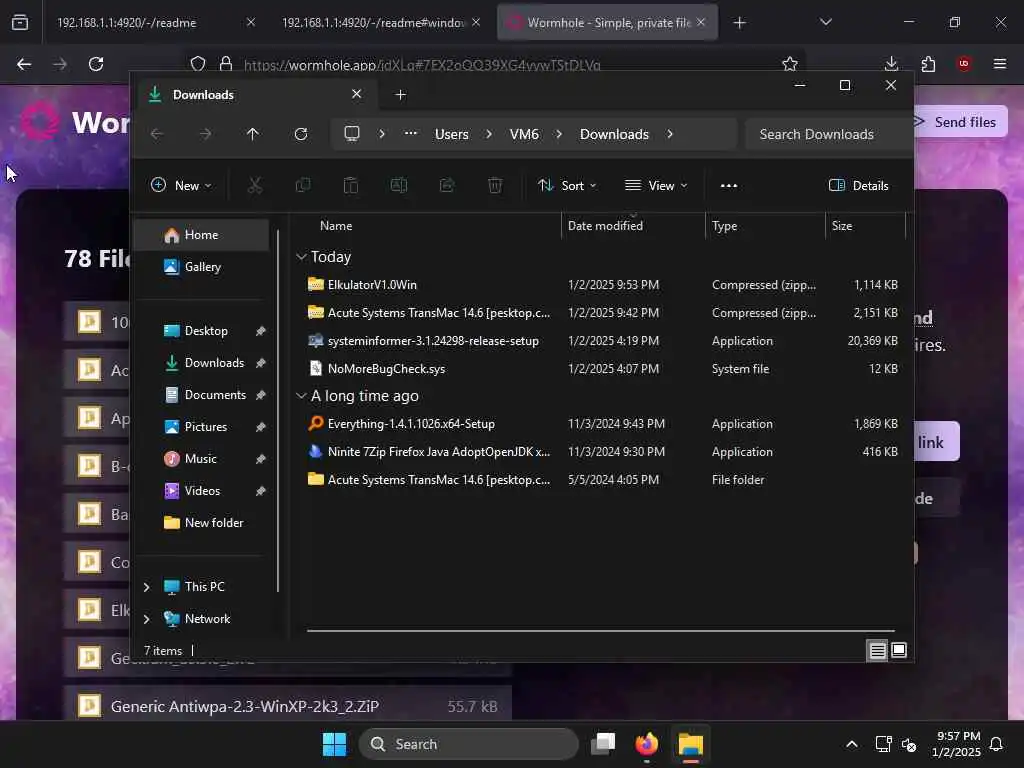The image size is (1024, 768).
Task: Click the chevron after Downloads in breadcrumb
Action: pyautogui.click(x=670, y=134)
